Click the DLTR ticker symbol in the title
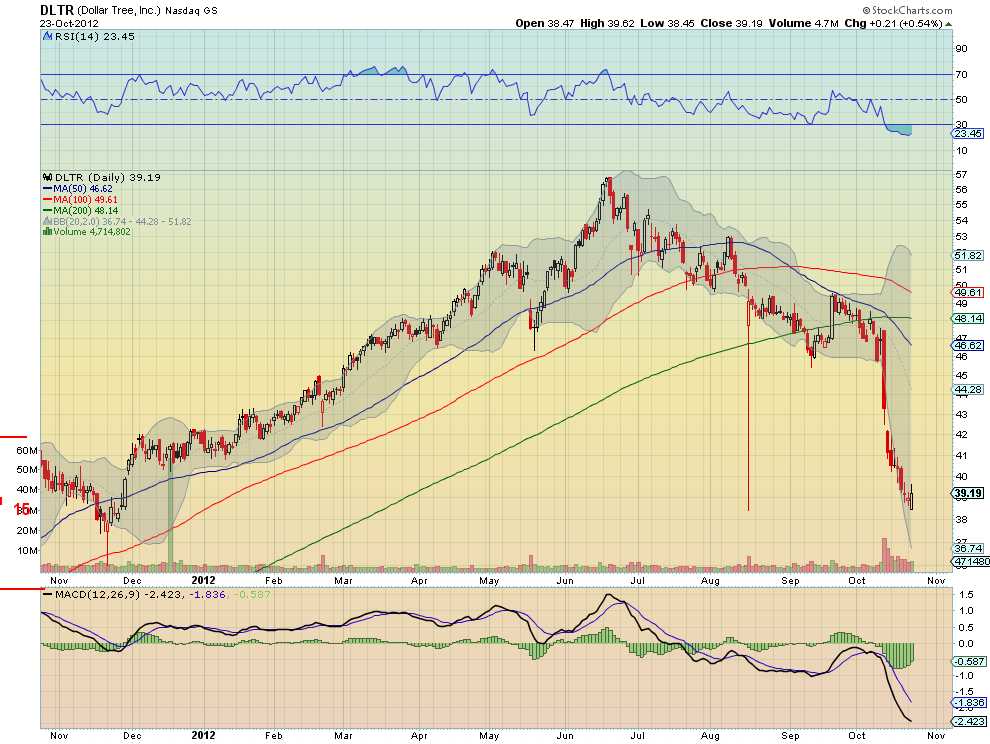Screen dimensions: 990x744 point(57,10)
